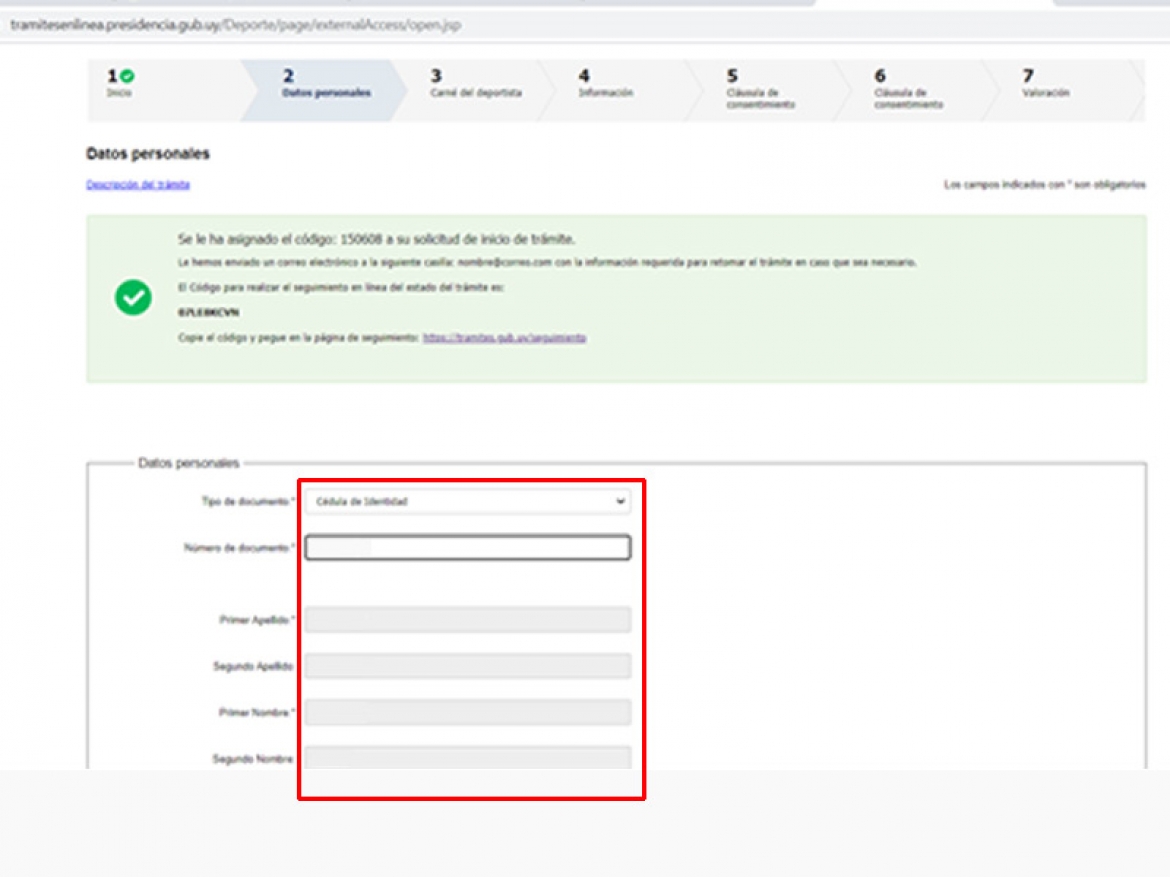Go back to step 1 Inicio
1170x877 pixels.
tap(121, 84)
